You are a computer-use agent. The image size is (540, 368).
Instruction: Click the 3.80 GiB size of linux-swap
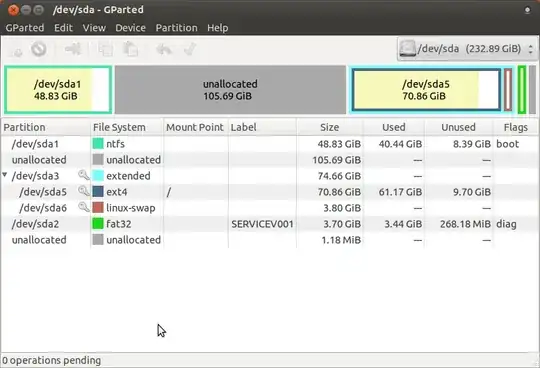tap(342, 208)
